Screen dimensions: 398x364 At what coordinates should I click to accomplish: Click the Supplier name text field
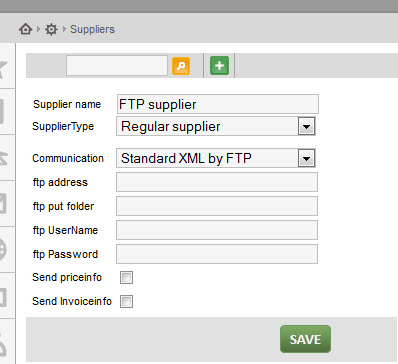coord(218,104)
